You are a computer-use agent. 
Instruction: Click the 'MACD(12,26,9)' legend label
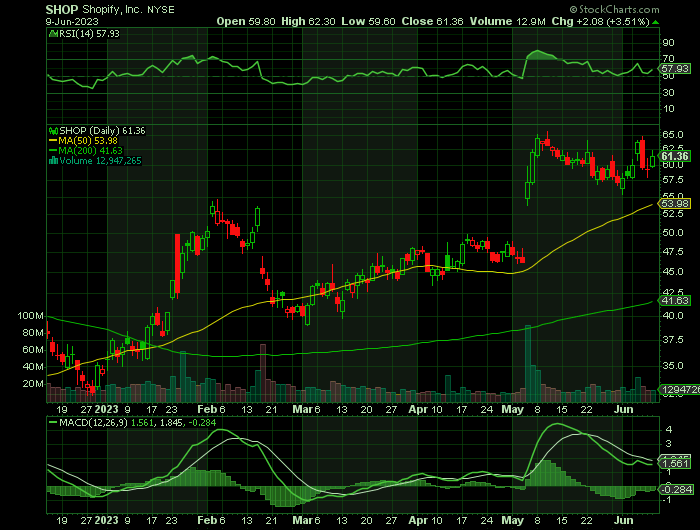(93, 422)
